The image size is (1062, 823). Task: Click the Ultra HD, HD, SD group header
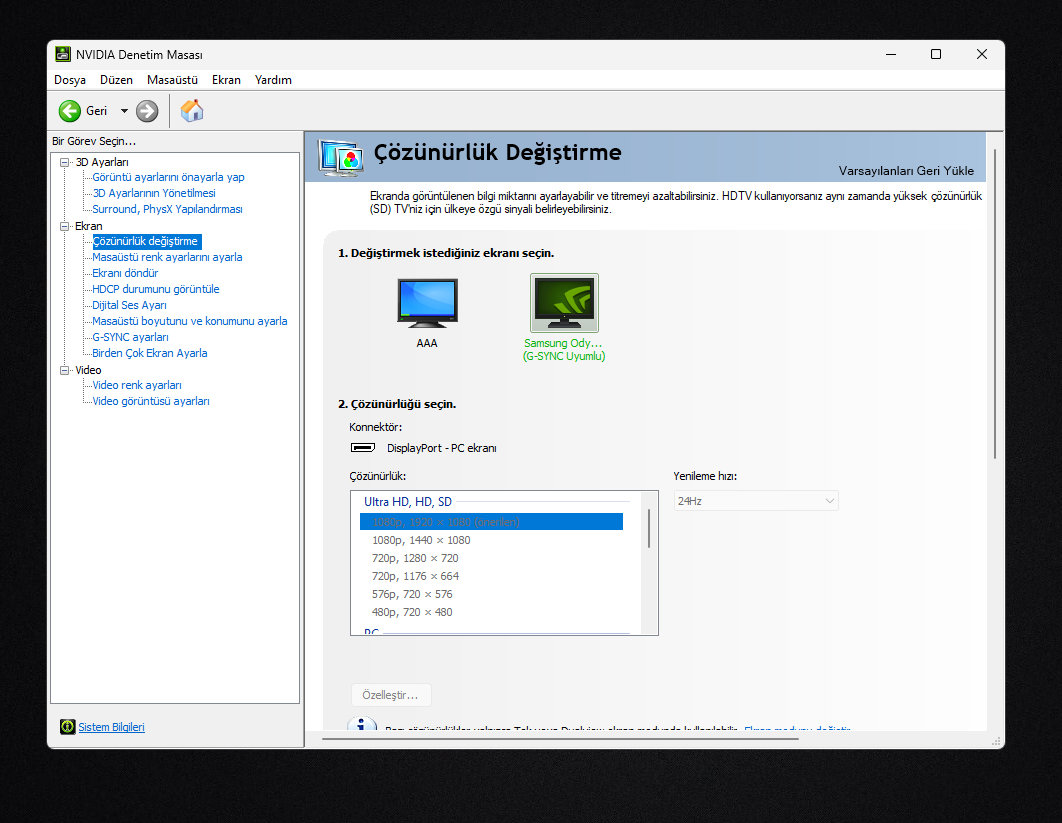point(408,502)
